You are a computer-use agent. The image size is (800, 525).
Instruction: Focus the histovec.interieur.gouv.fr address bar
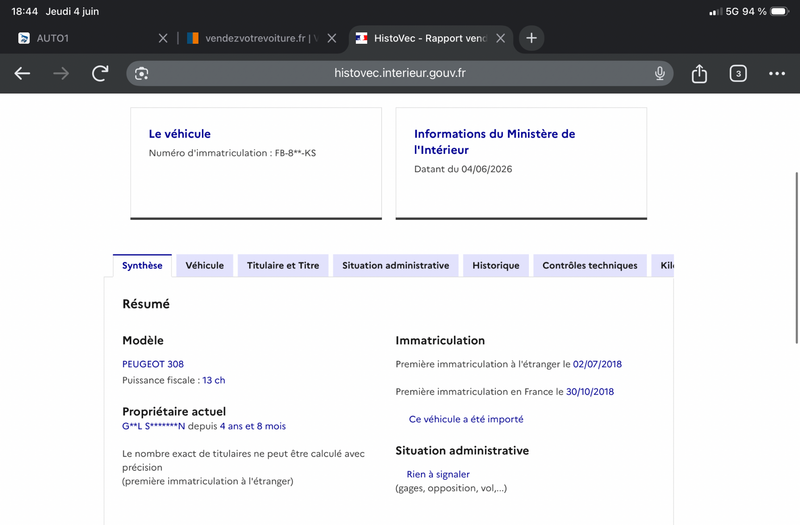coord(399,73)
